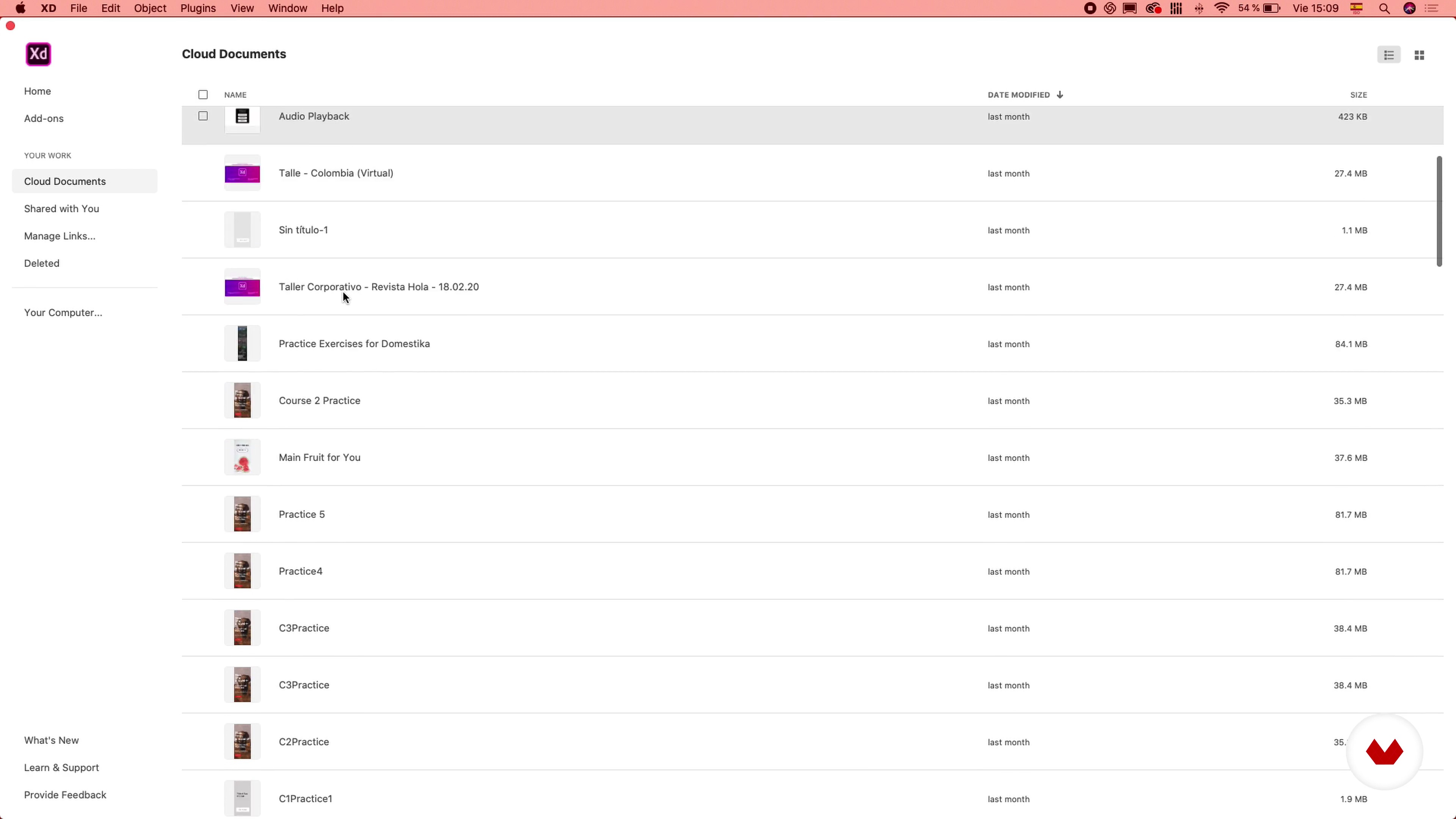Open Add-ons in sidebar
The image size is (1456, 819).
pyautogui.click(x=44, y=118)
